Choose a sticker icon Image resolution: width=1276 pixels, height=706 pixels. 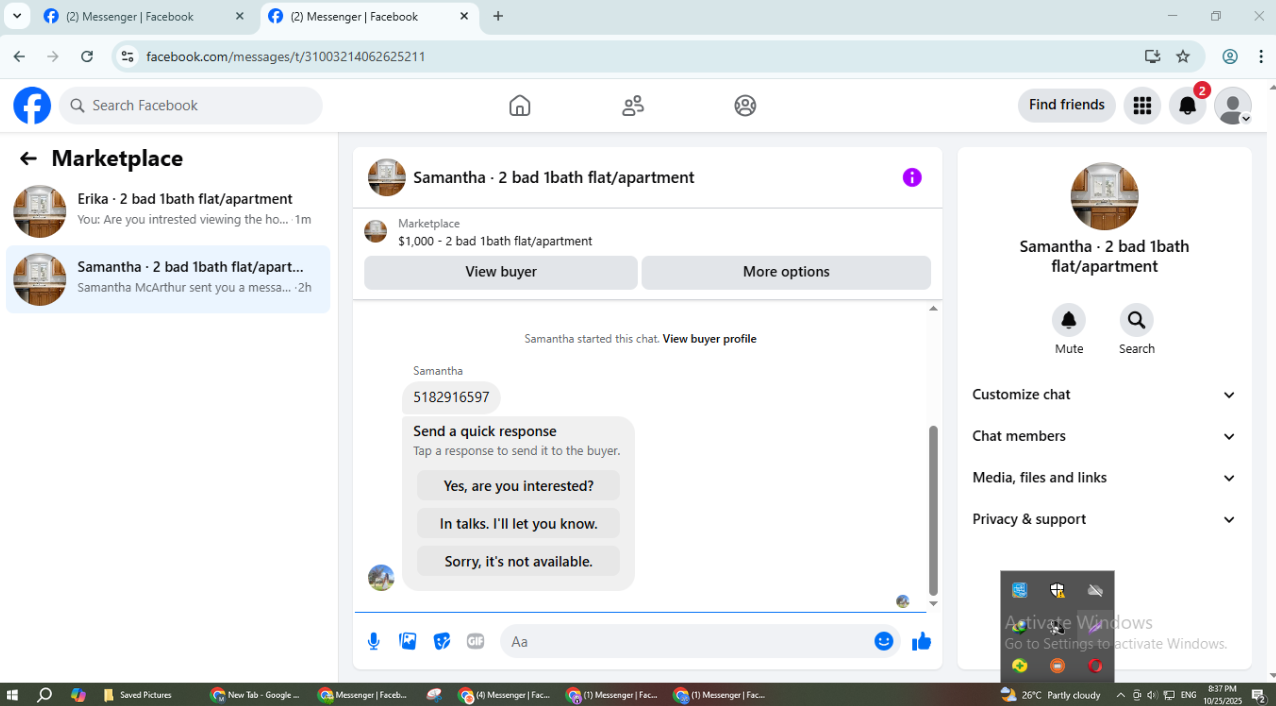[x=442, y=641]
